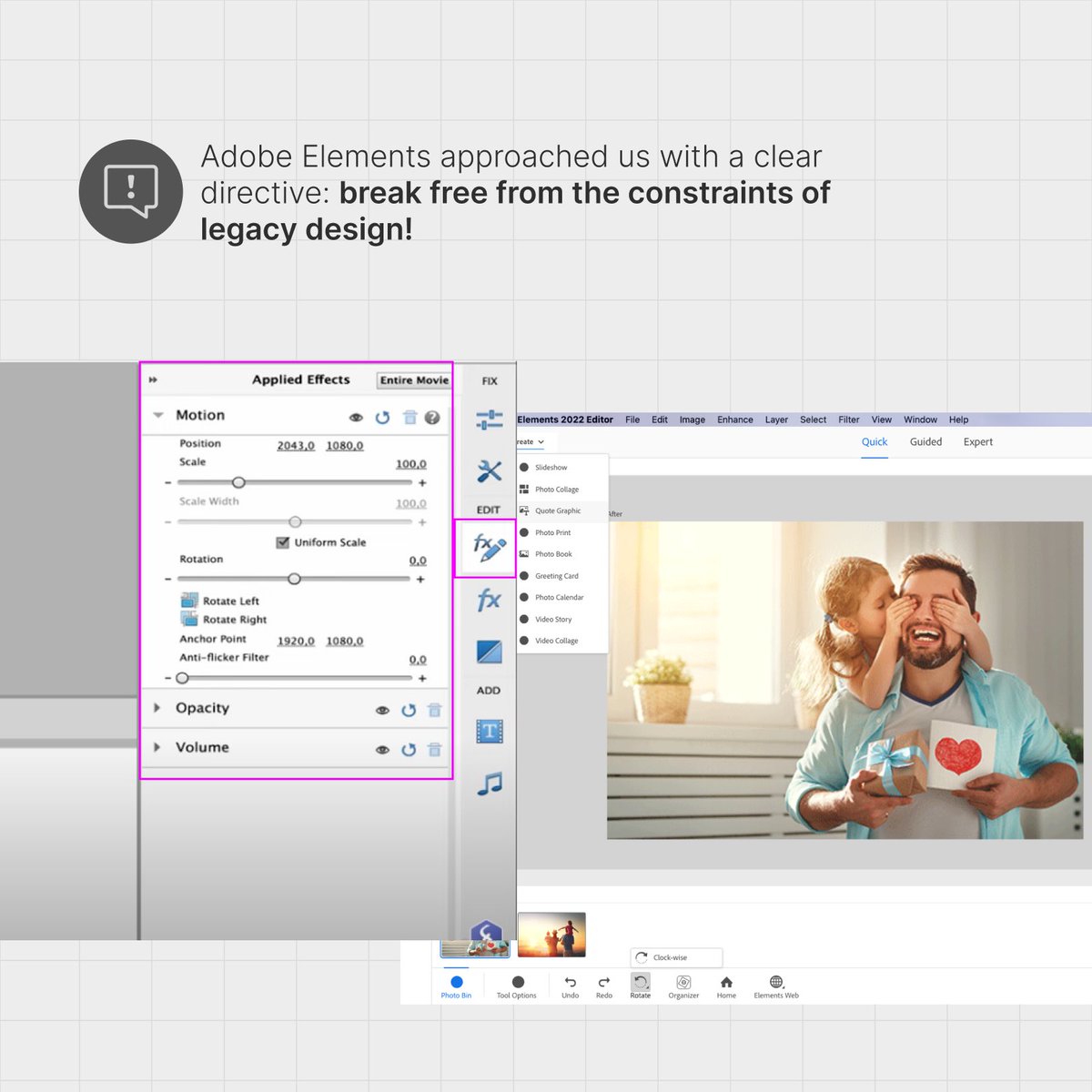
Task: Delete the Motion effect with trash icon
Action: click(409, 417)
